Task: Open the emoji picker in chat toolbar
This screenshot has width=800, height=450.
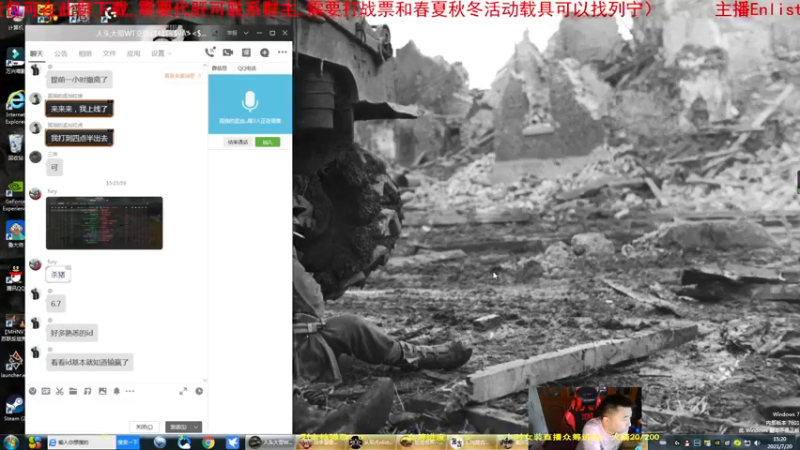Action: click(x=33, y=391)
